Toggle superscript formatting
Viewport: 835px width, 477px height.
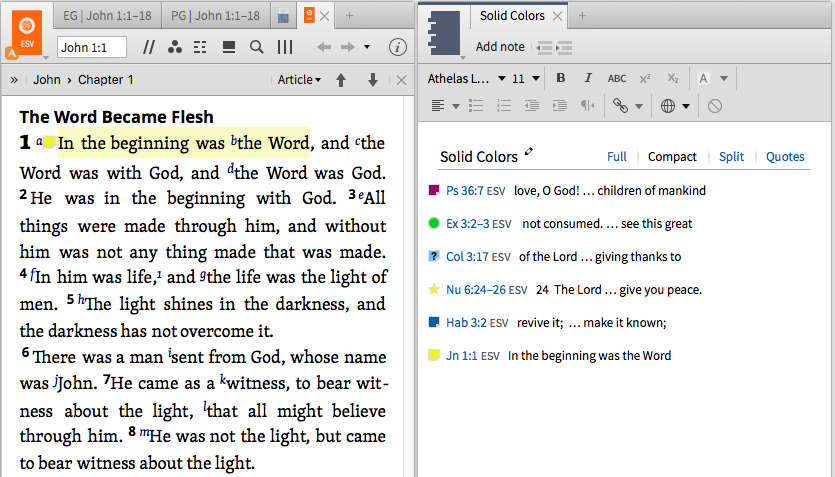pyautogui.click(x=645, y=79)
